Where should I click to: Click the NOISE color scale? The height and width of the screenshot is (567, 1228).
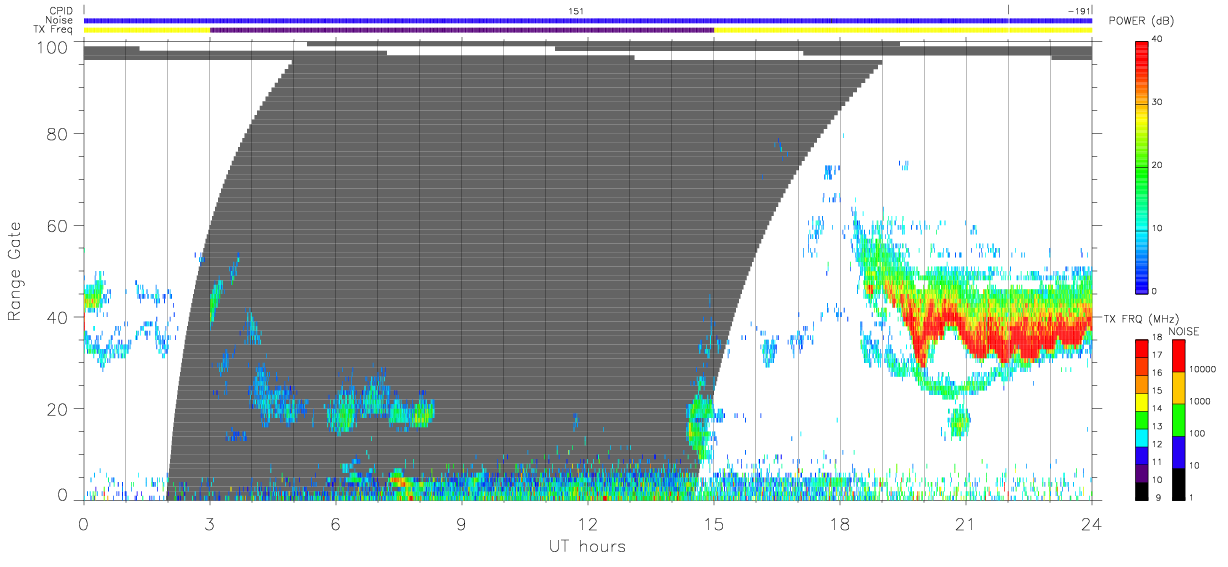1179,419
